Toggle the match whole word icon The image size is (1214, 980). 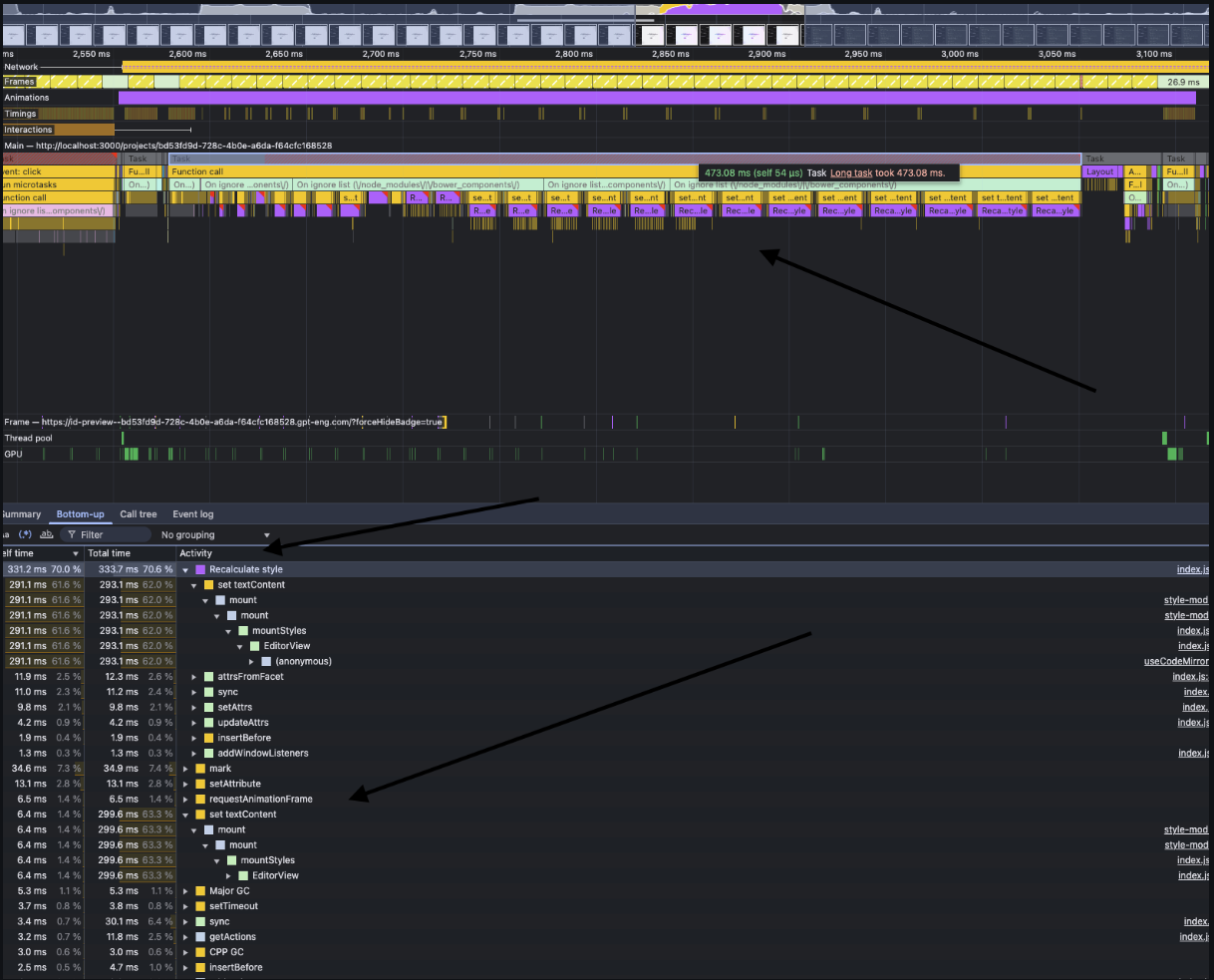pos(46,534)
